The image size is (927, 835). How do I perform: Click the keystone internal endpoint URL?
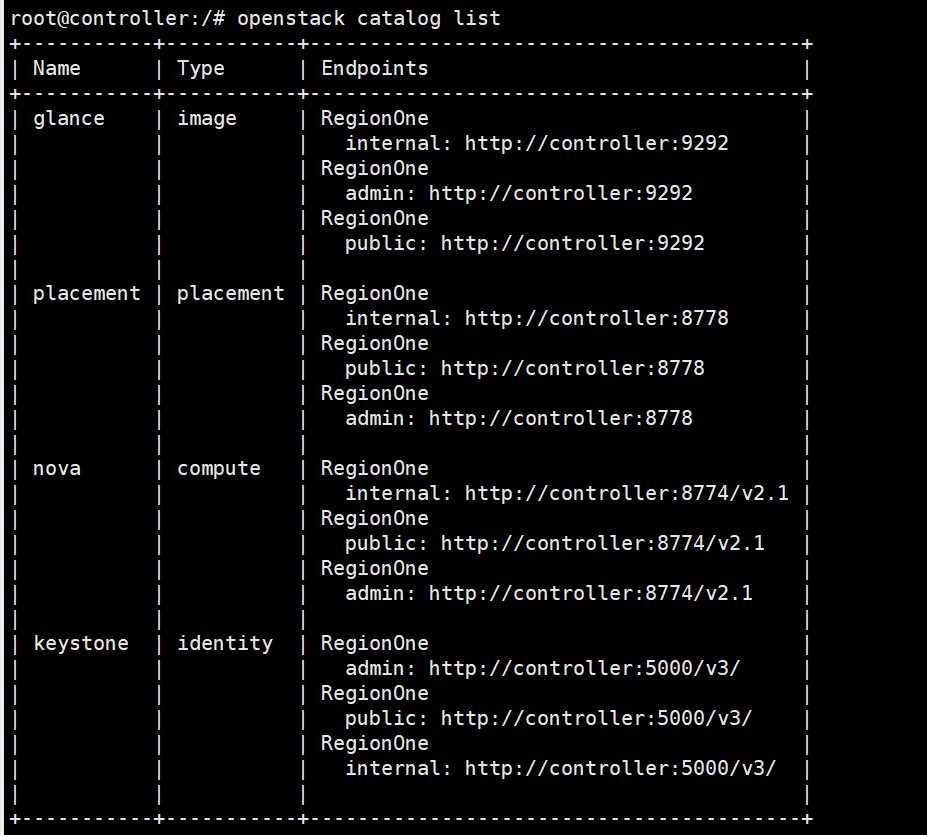point(620,768)
